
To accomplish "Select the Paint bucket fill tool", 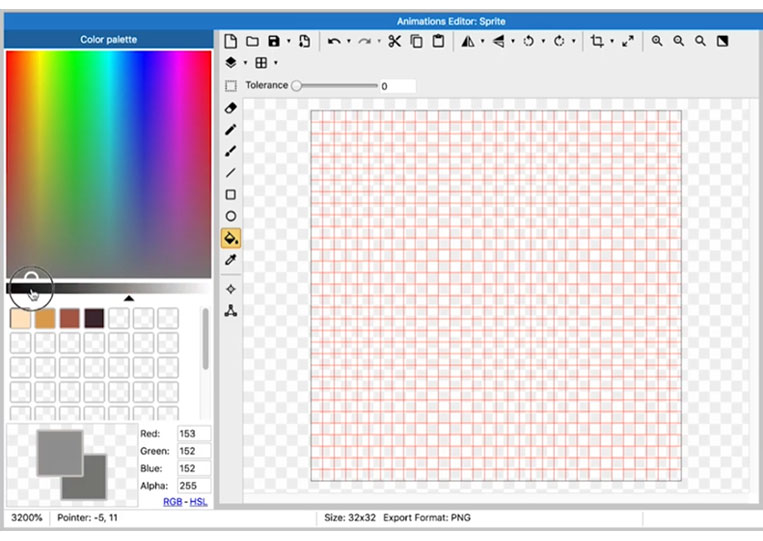I will [231, 238].
